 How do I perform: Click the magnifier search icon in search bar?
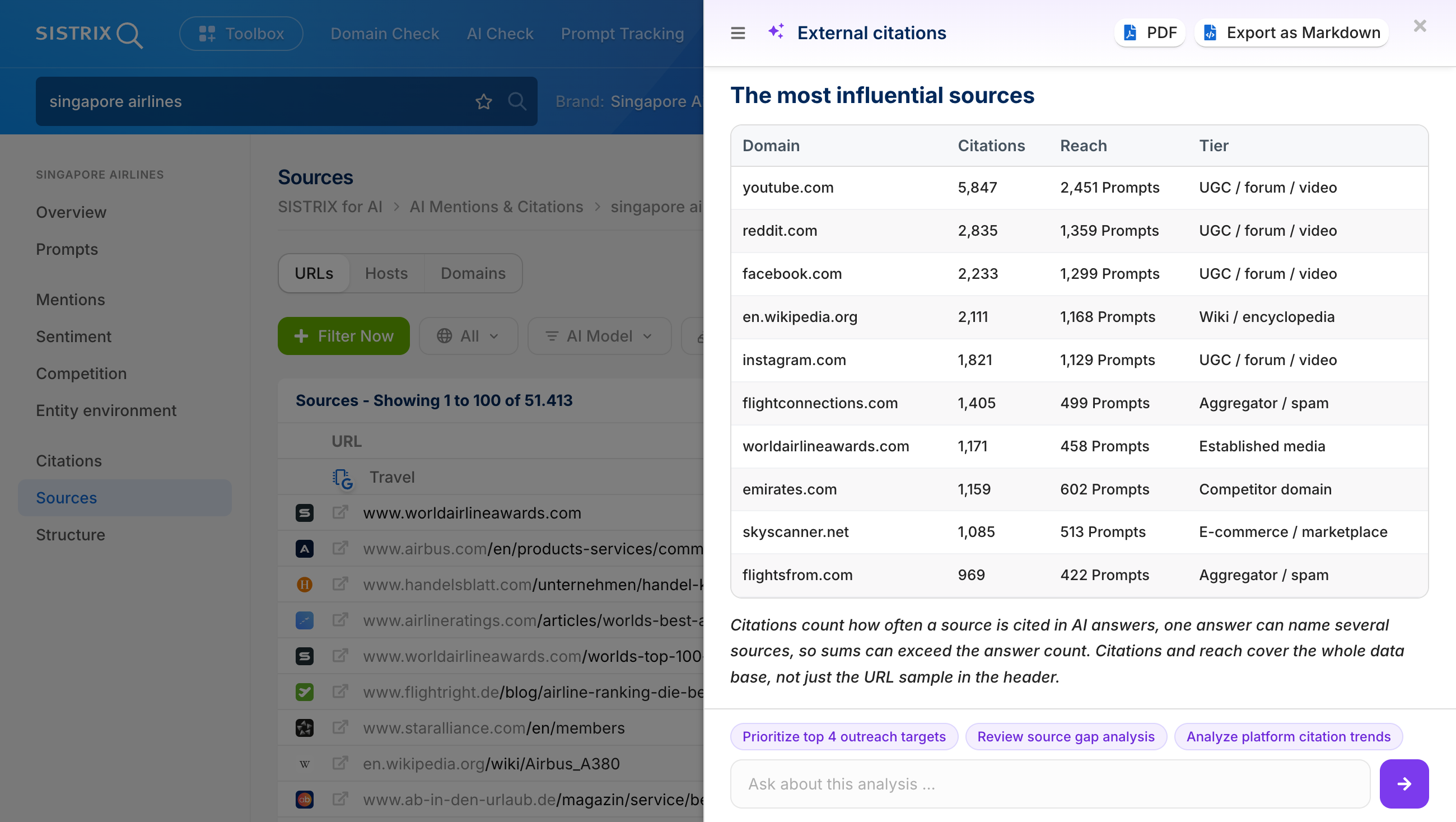point(517,102)
